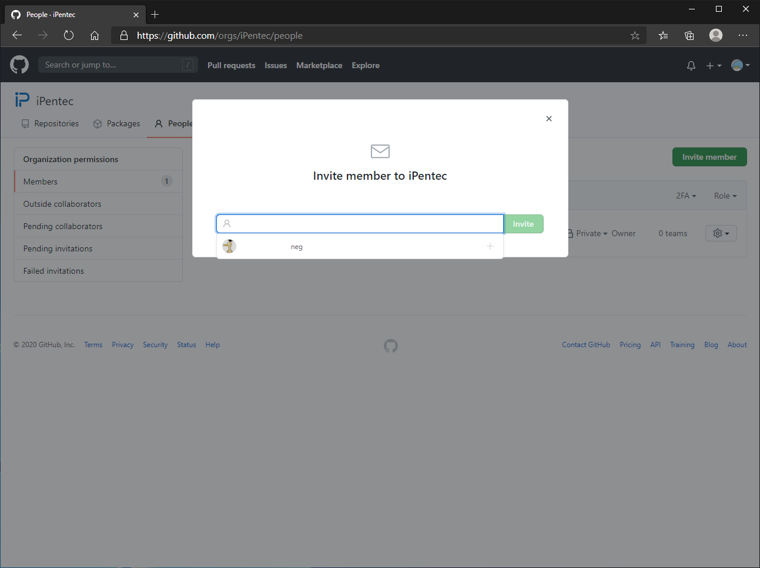Click the Search or jump to field
This screenshot has width=760, height=568.
[x=118, y=65]
